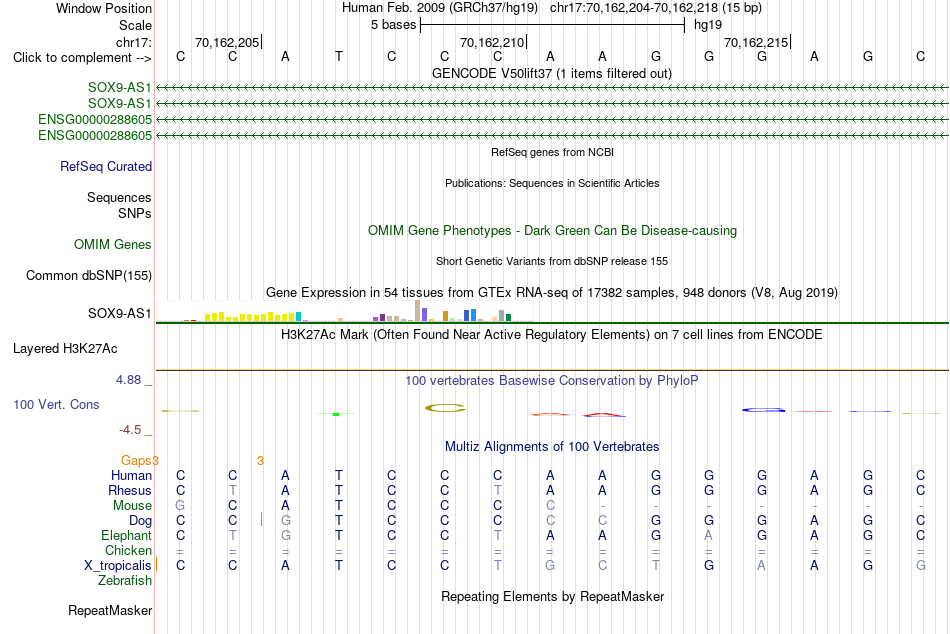The image size is (950, 634).
Task: Click the blue G conservation glyph in PhyloP
Action: pos(763,410)
